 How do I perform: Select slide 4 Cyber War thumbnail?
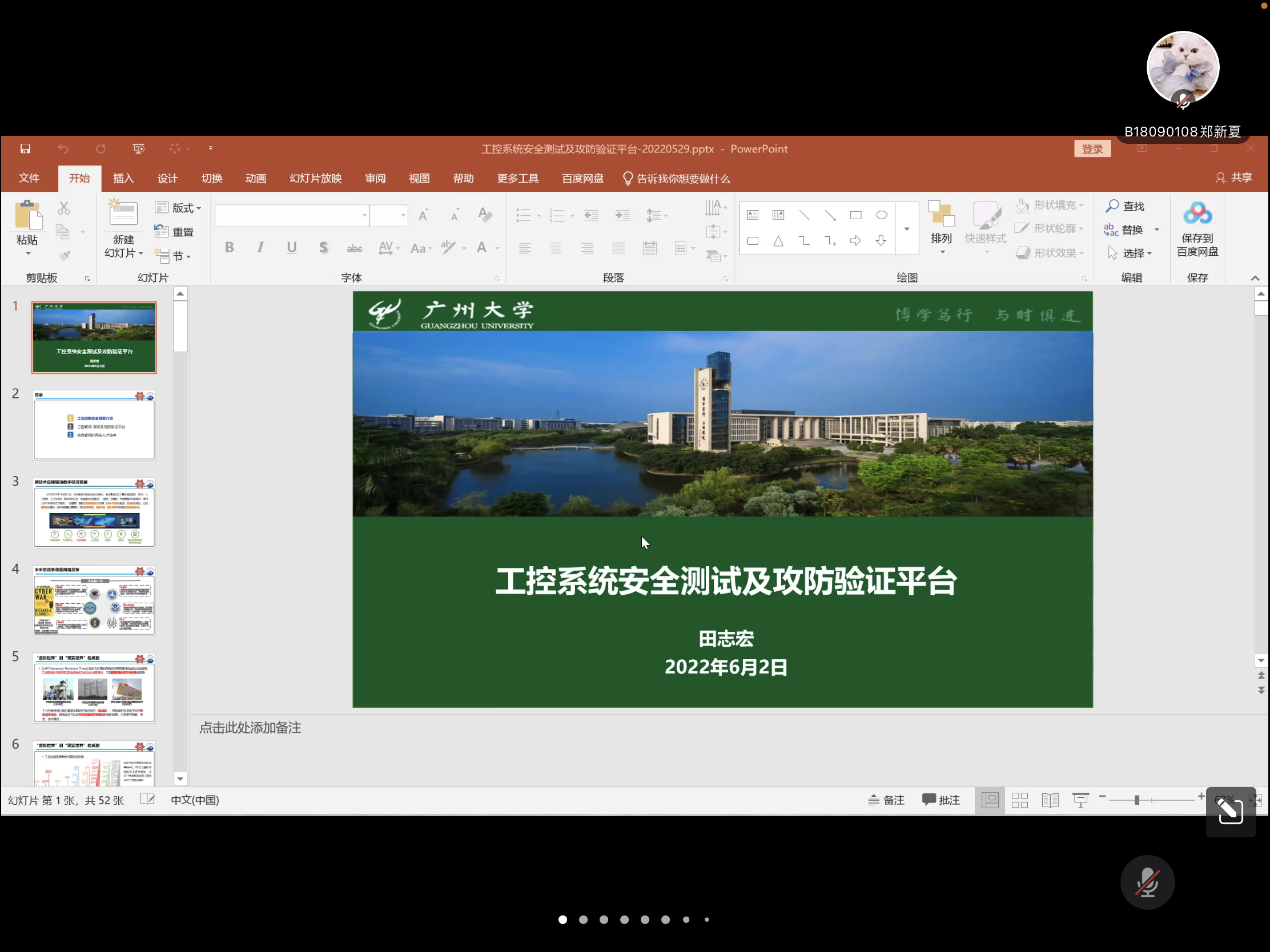click(x=94, y=600)
